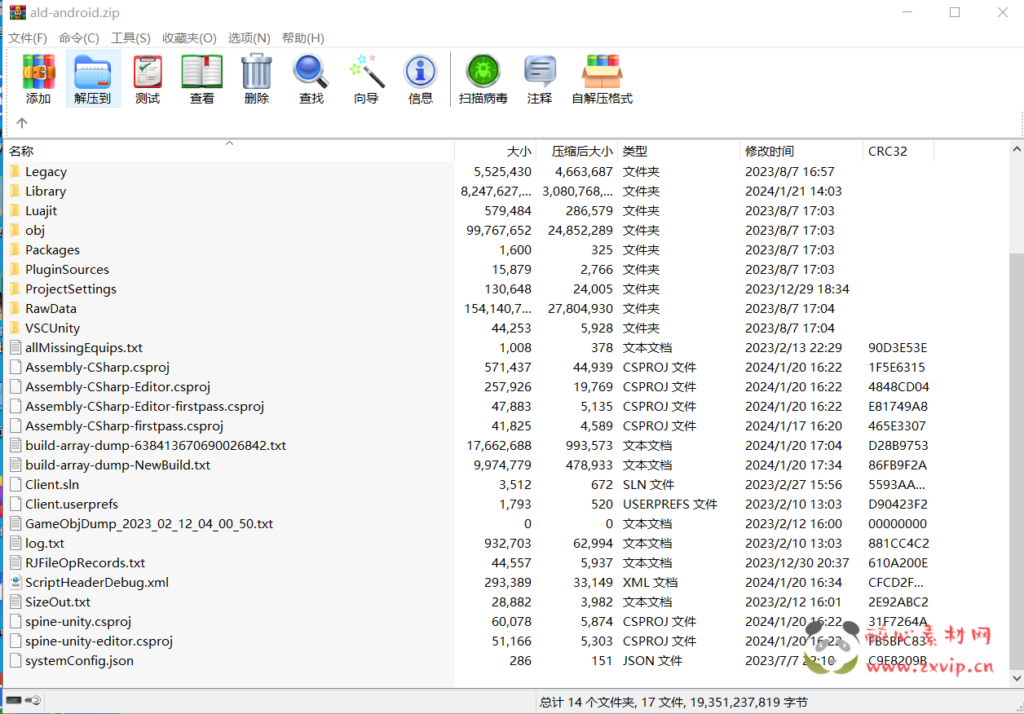Go up one folder level arrow
The width and height of the screenshot is (1024, 714).
click(22, 123)
